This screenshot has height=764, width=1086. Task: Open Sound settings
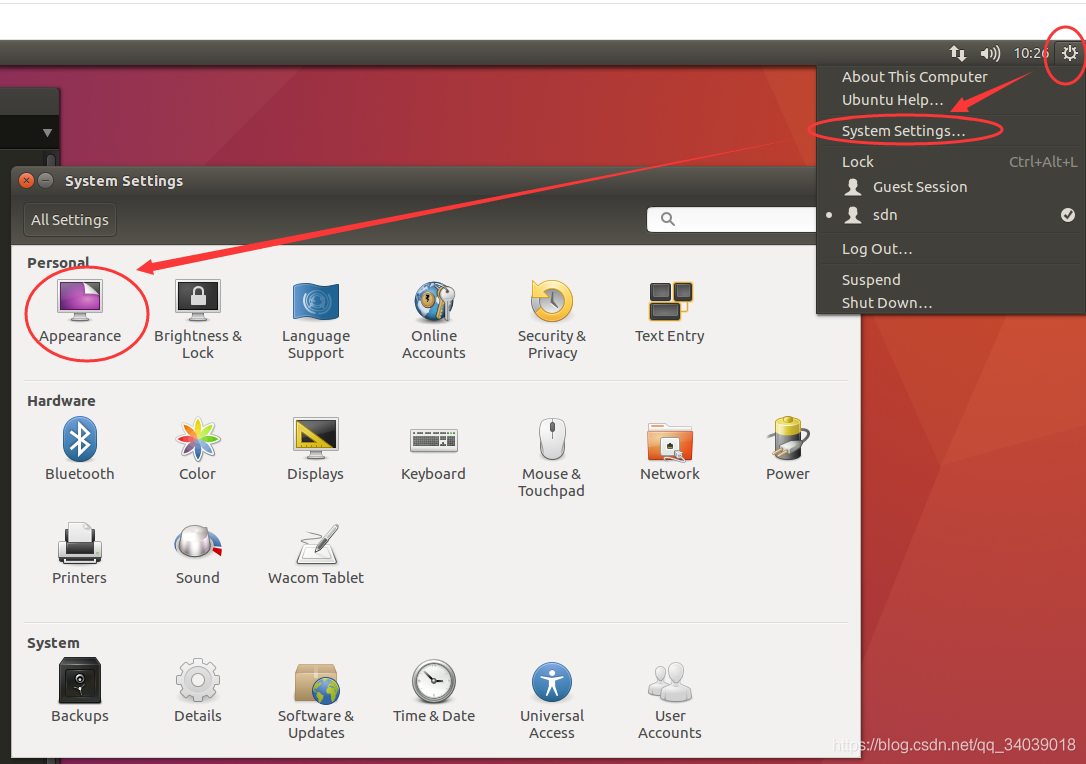198,553
